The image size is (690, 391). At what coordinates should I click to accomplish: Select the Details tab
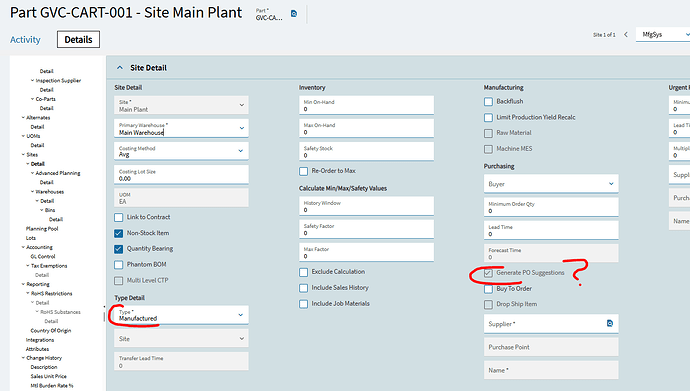pyautogui.click(x=78, y=40)
